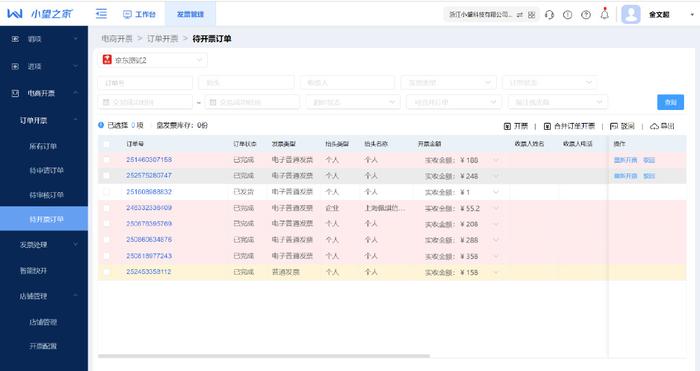Click calendar icon in end date field

pos(213,102)
